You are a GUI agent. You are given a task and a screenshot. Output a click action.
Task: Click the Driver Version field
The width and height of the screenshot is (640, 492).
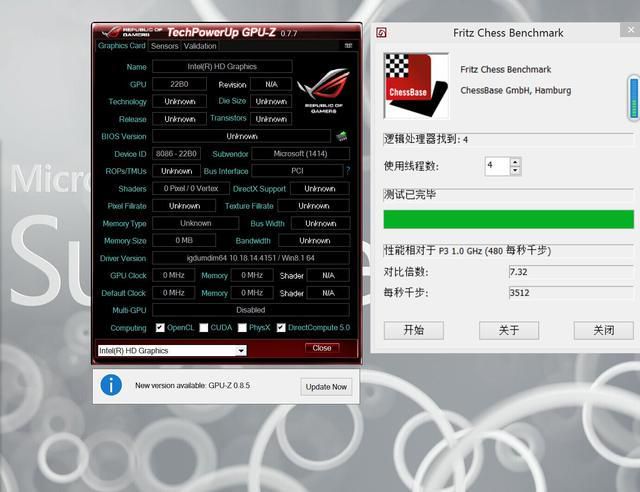tap(251, 258)
